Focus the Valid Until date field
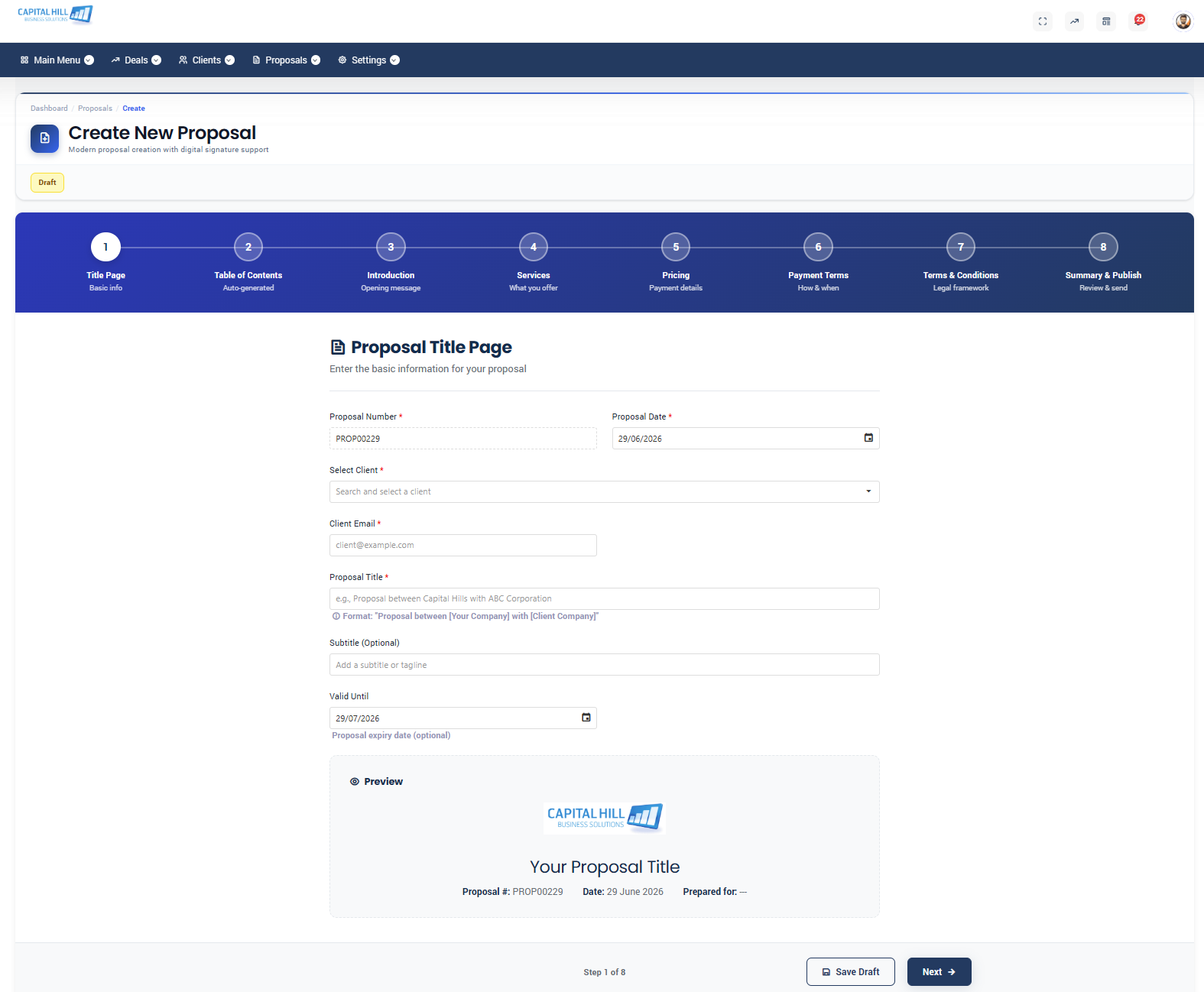The image size is (1204, 992). (x=462, y=718)
